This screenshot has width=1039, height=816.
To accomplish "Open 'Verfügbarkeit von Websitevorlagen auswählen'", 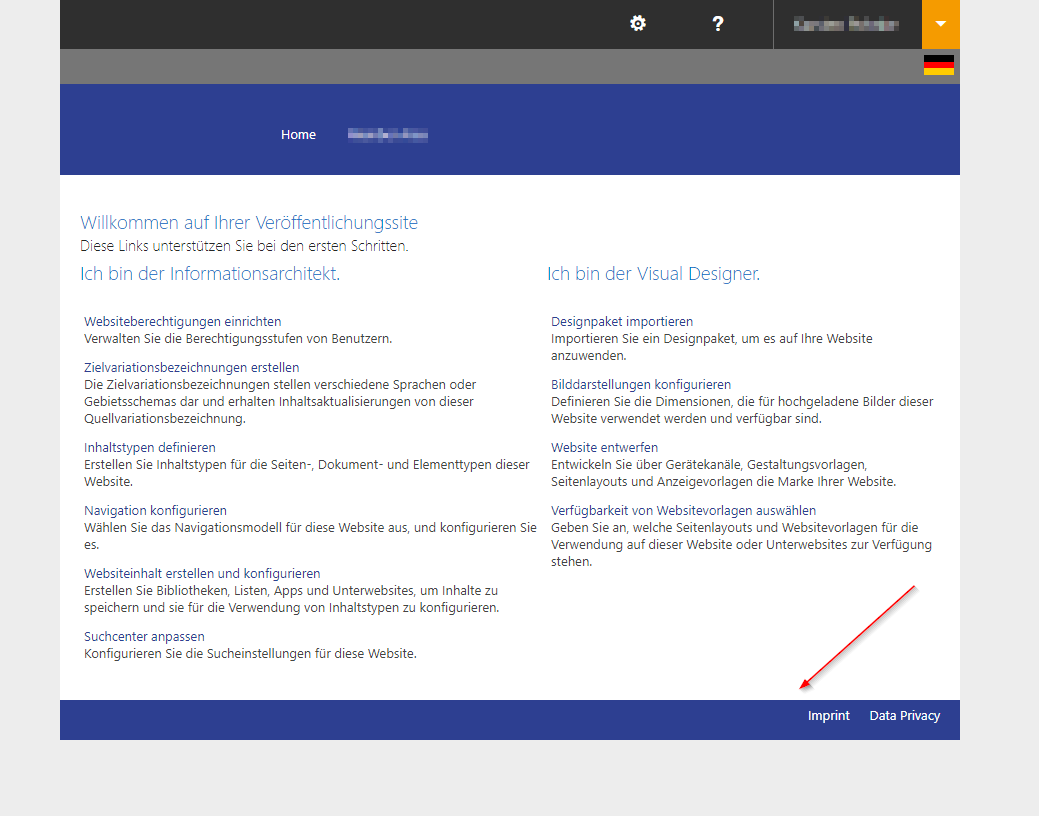I will point(683,510).
